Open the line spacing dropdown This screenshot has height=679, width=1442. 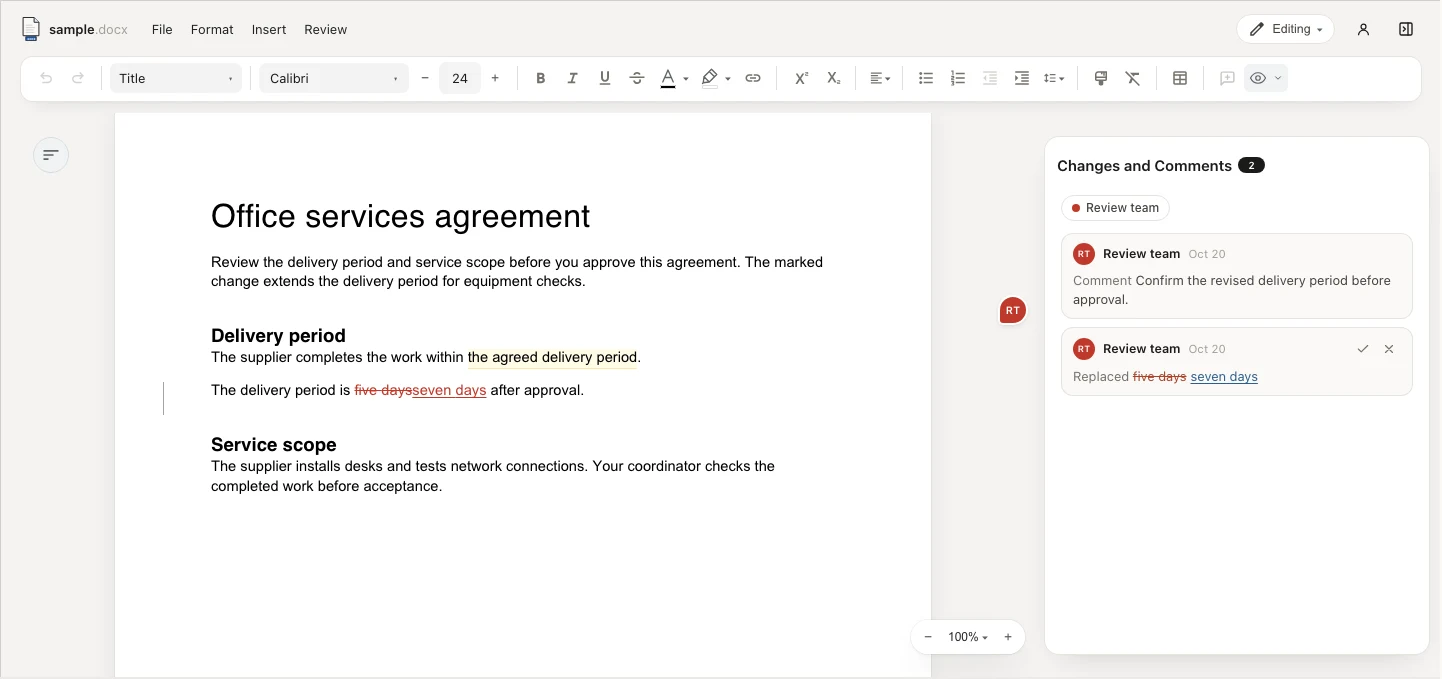pyautogui.click(x=1054, y=78)
